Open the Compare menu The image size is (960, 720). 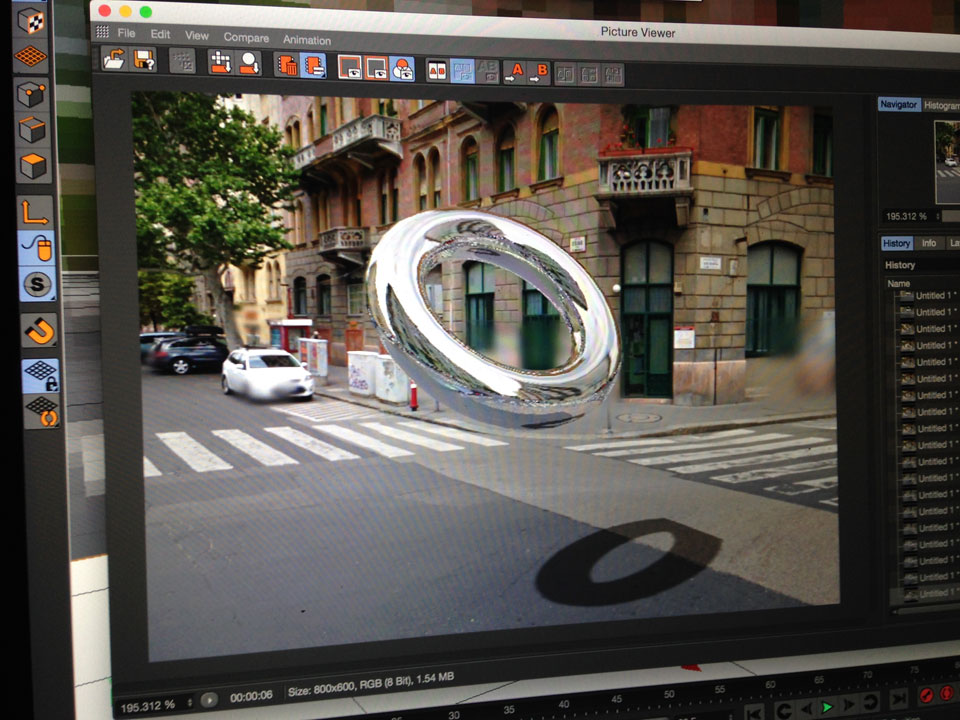coord(245,38)
